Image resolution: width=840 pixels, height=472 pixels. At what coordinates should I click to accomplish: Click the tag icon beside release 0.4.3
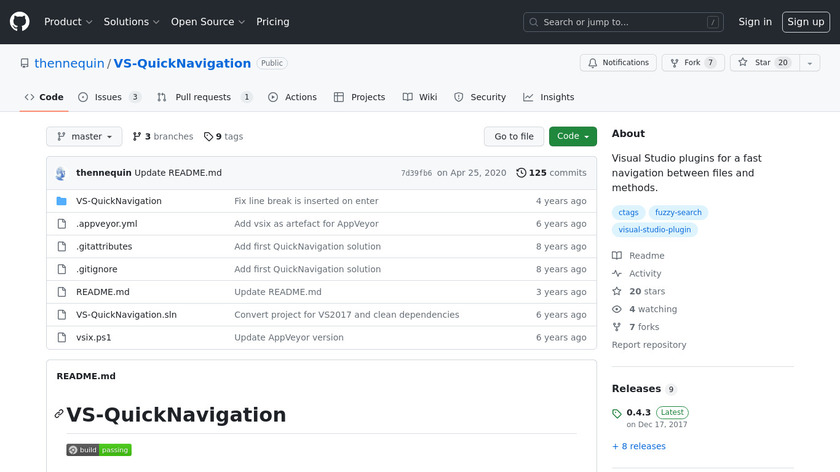(617, 413)
